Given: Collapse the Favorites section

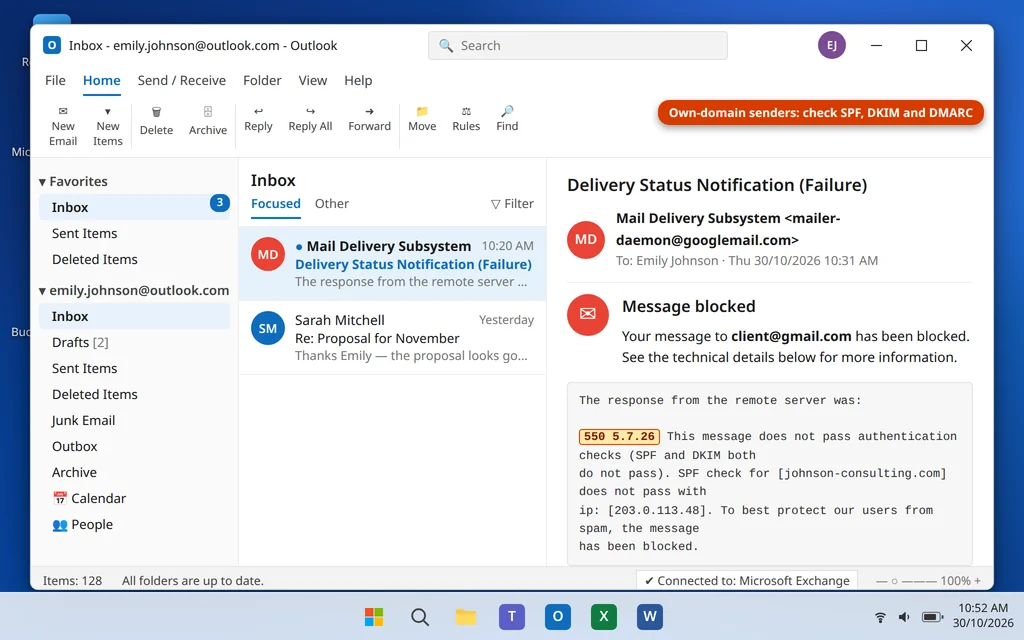Looking at the screenshot, I should (x=42, y=182).
